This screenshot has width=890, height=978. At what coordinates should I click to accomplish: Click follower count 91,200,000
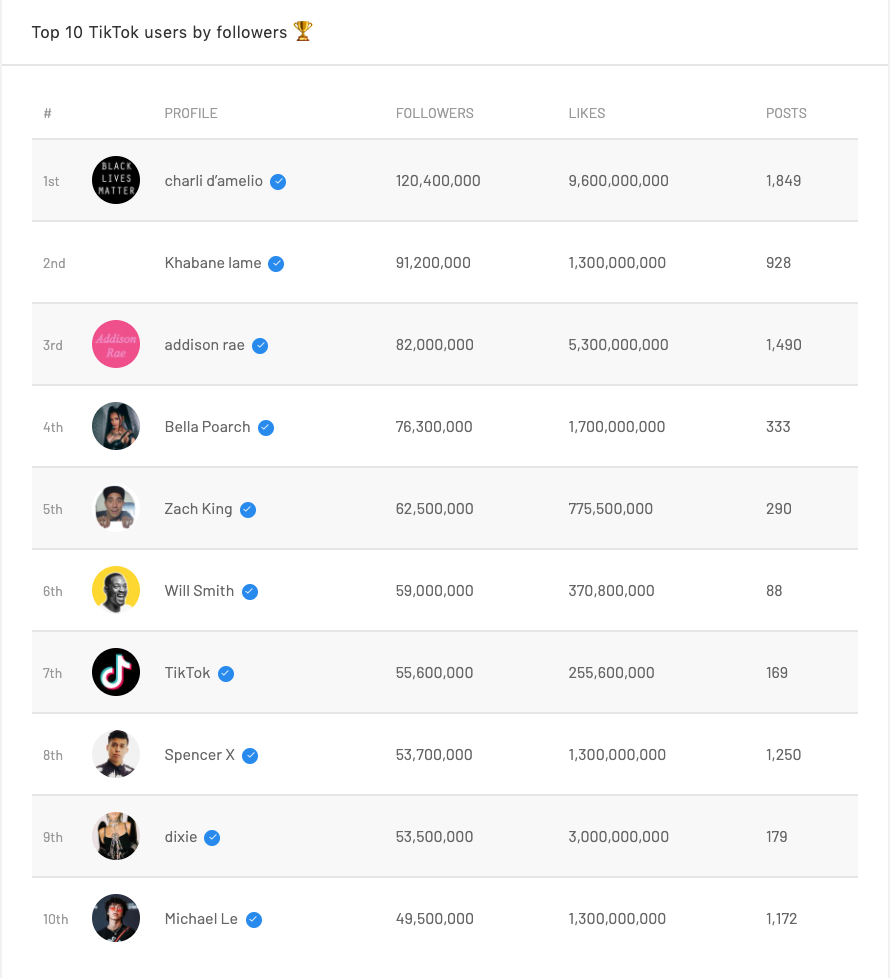tap(433, 263)
